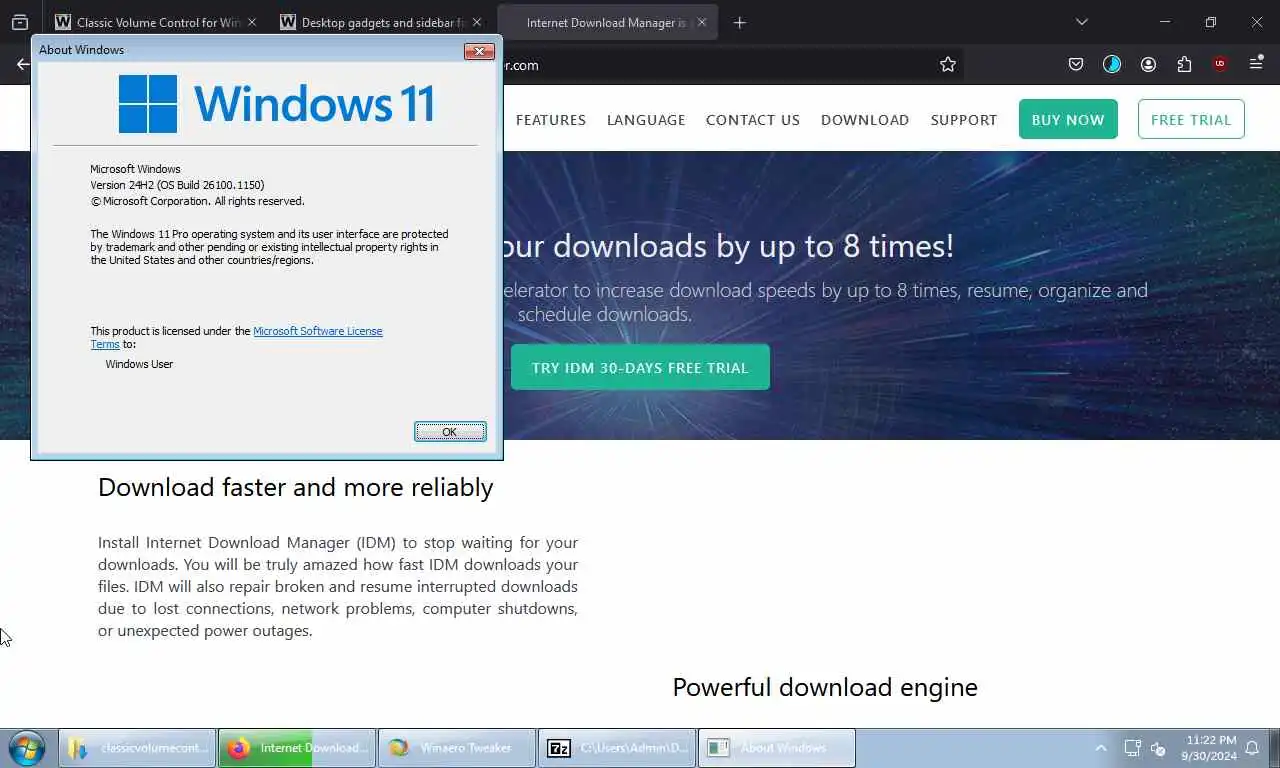Open a new browser tab
Image resolution: width=1280 pixels, height=768 pixels.
pyautogui.click(x=740, y=22)
